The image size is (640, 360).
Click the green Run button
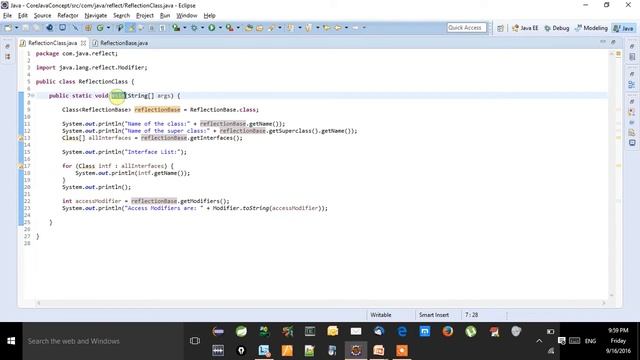(211, 28)
